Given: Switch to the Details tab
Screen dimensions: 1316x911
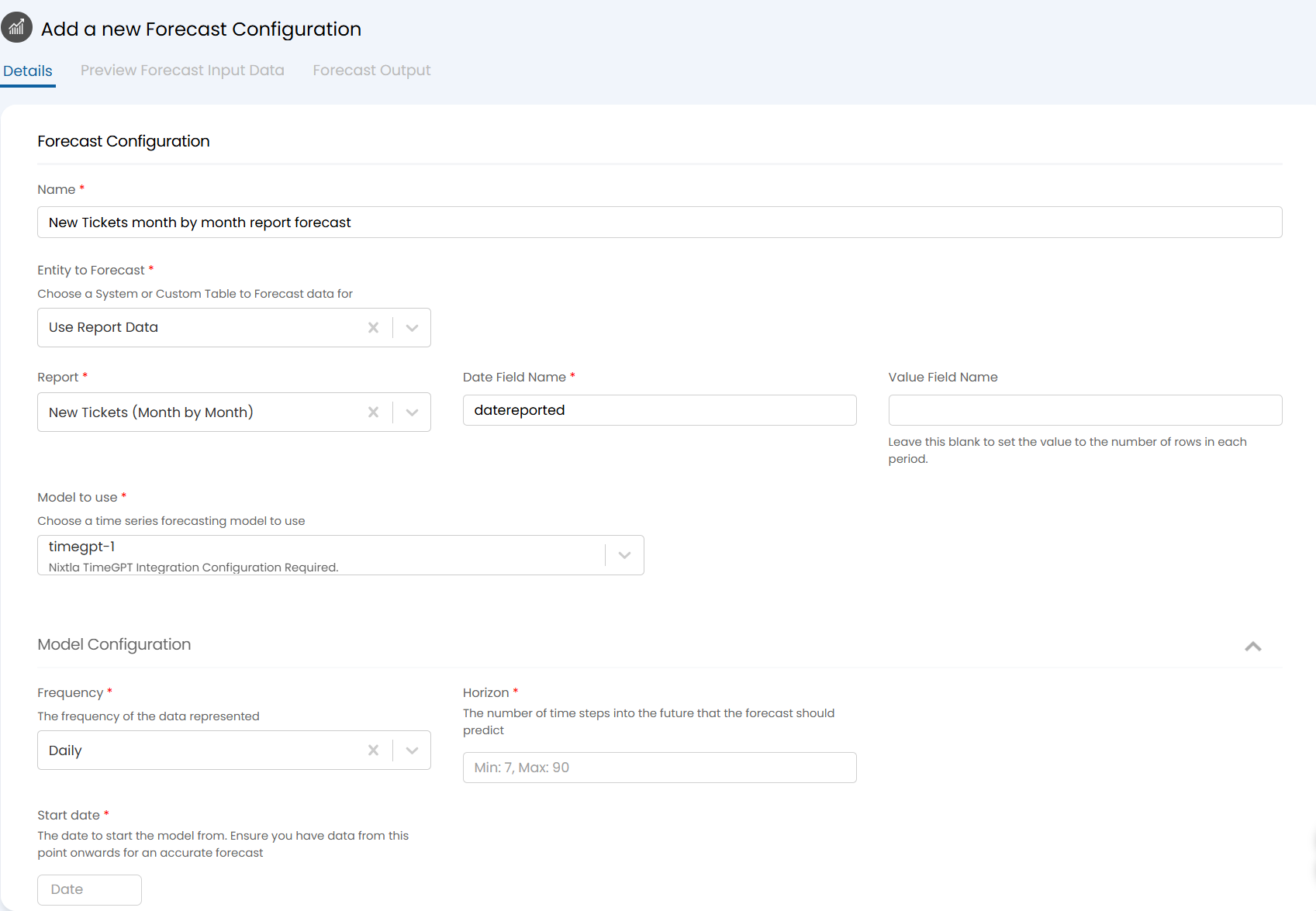Looking at the screenshot, I should (x=28, y=71).
